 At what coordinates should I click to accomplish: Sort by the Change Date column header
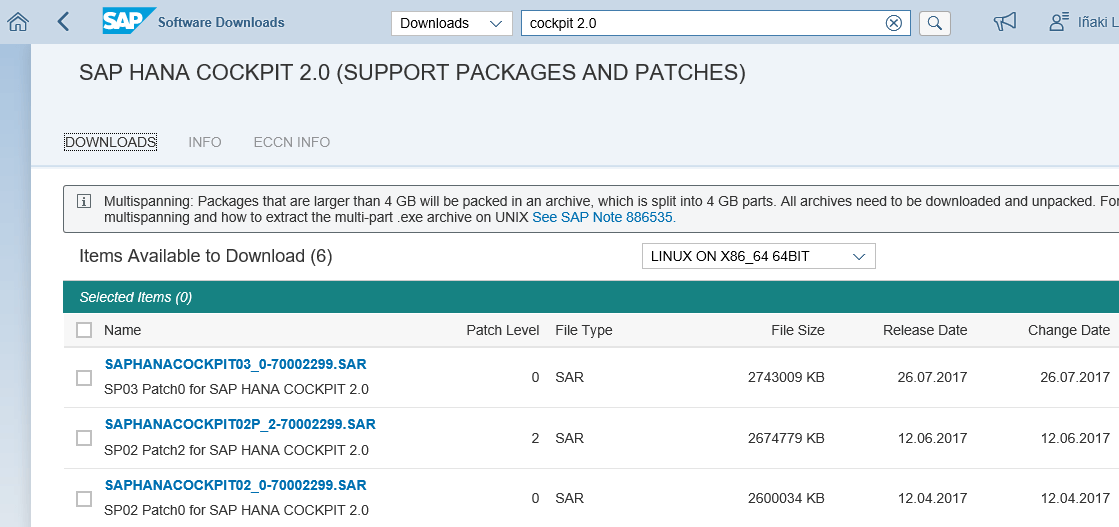pyautogui.click(x=1069, y=330)
